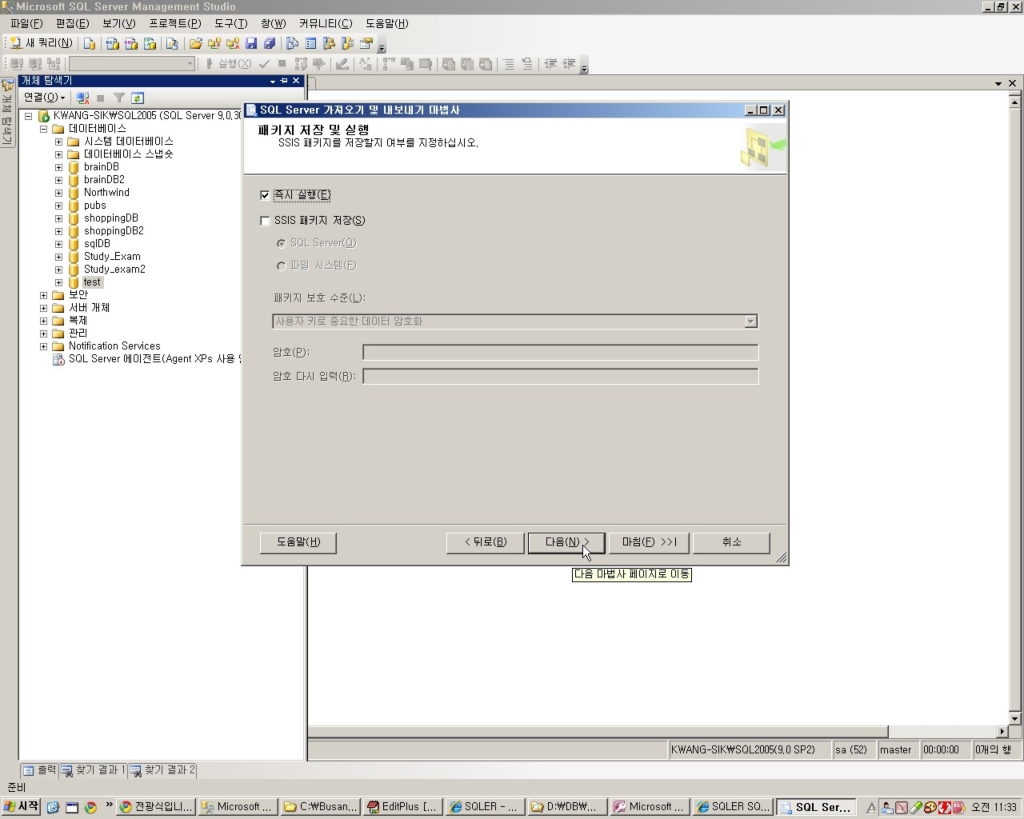Start an Analysis Services XMLA query
The image size is (1024, 819).
(150, 44)
